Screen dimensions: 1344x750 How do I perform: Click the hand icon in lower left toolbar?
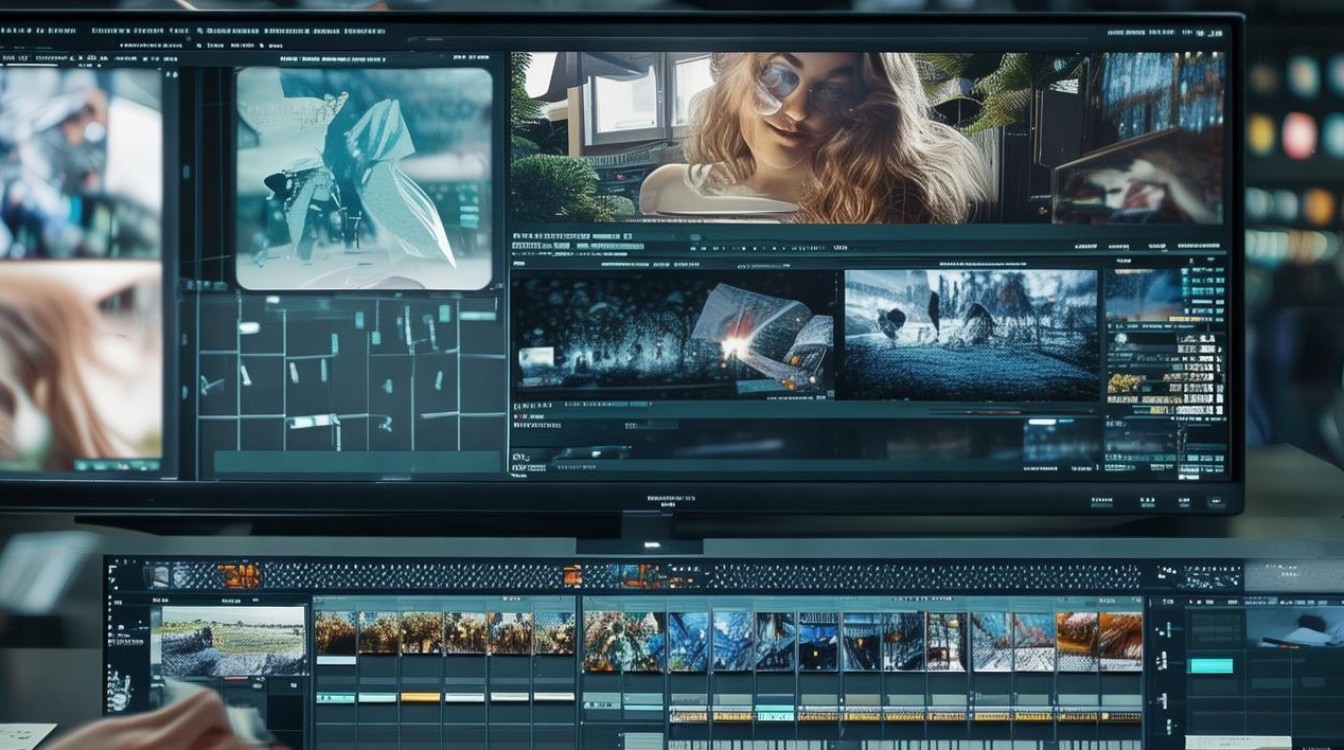(x=119, y=688)
